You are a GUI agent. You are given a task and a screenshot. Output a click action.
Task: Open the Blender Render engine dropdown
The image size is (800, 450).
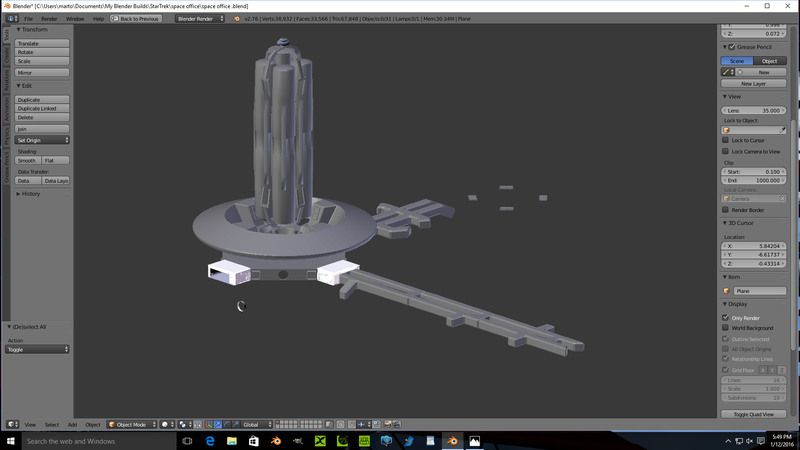(x=199, y=19)
